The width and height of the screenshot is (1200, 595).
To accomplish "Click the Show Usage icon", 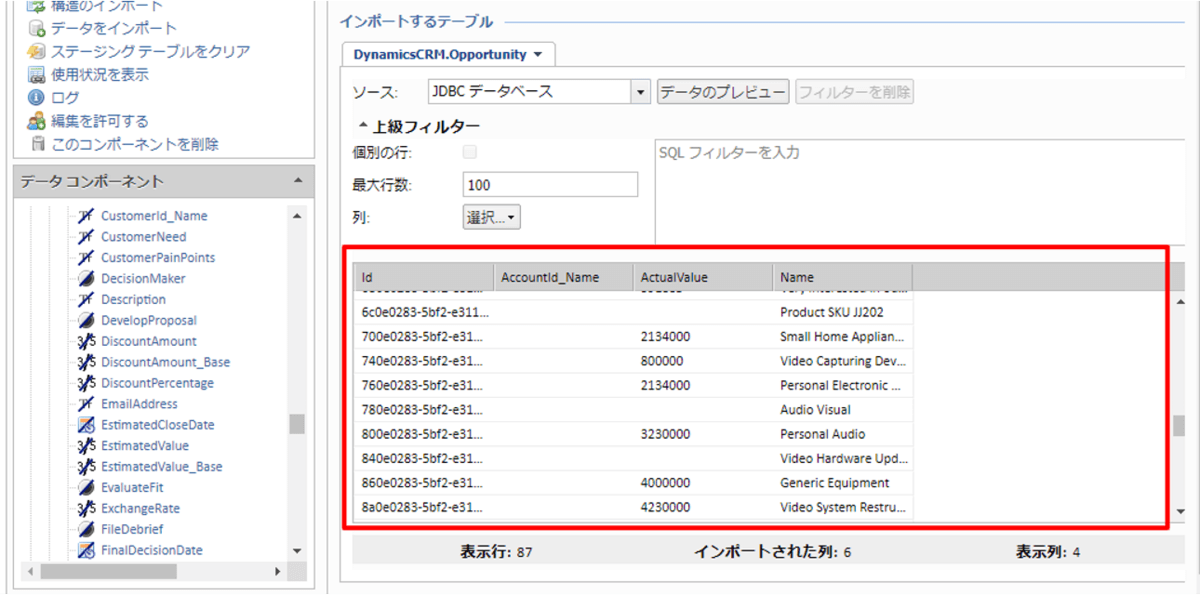I will point(36,74).
